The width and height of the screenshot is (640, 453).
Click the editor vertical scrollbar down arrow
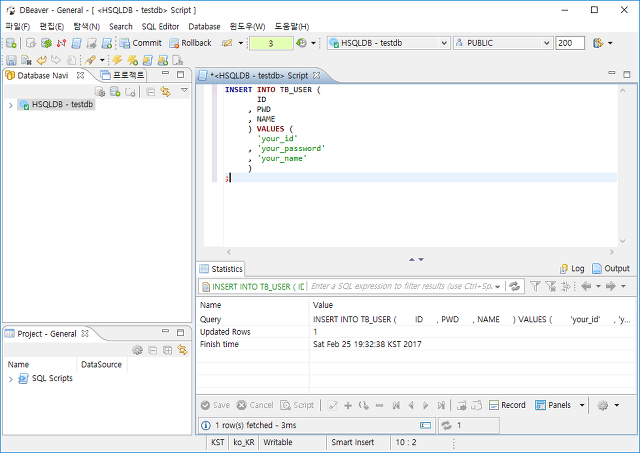coord(622,241)
